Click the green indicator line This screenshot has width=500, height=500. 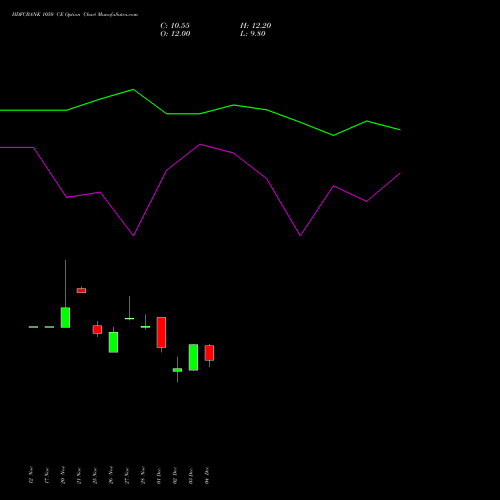tap(200, 114)
